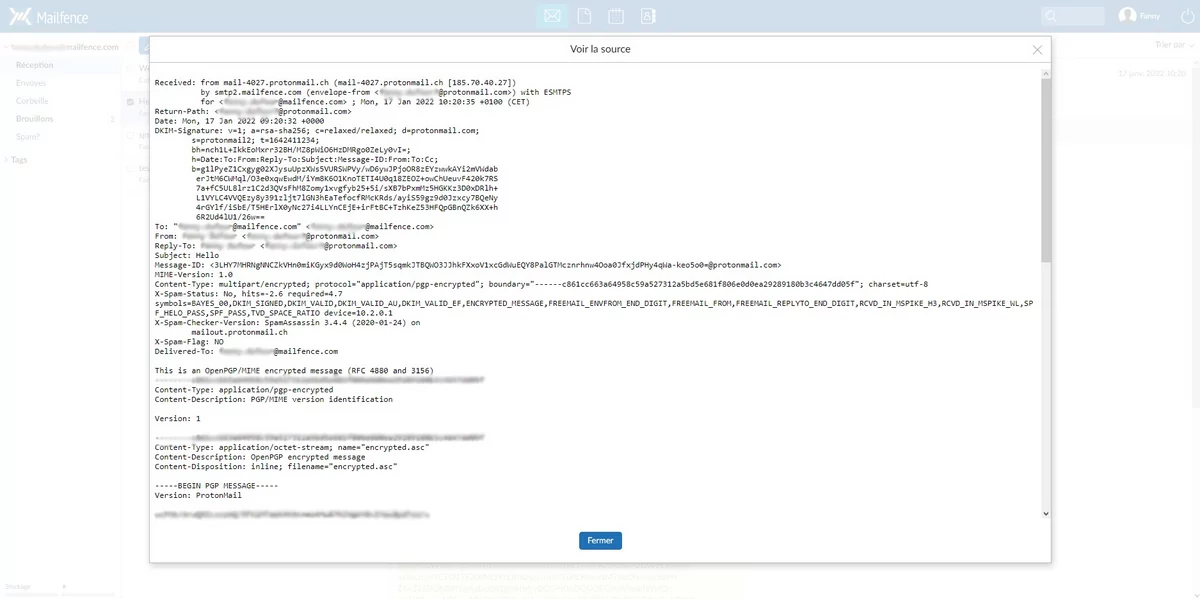Click "Content-Description: PGP/MIME version identification" line

[274, 399]
